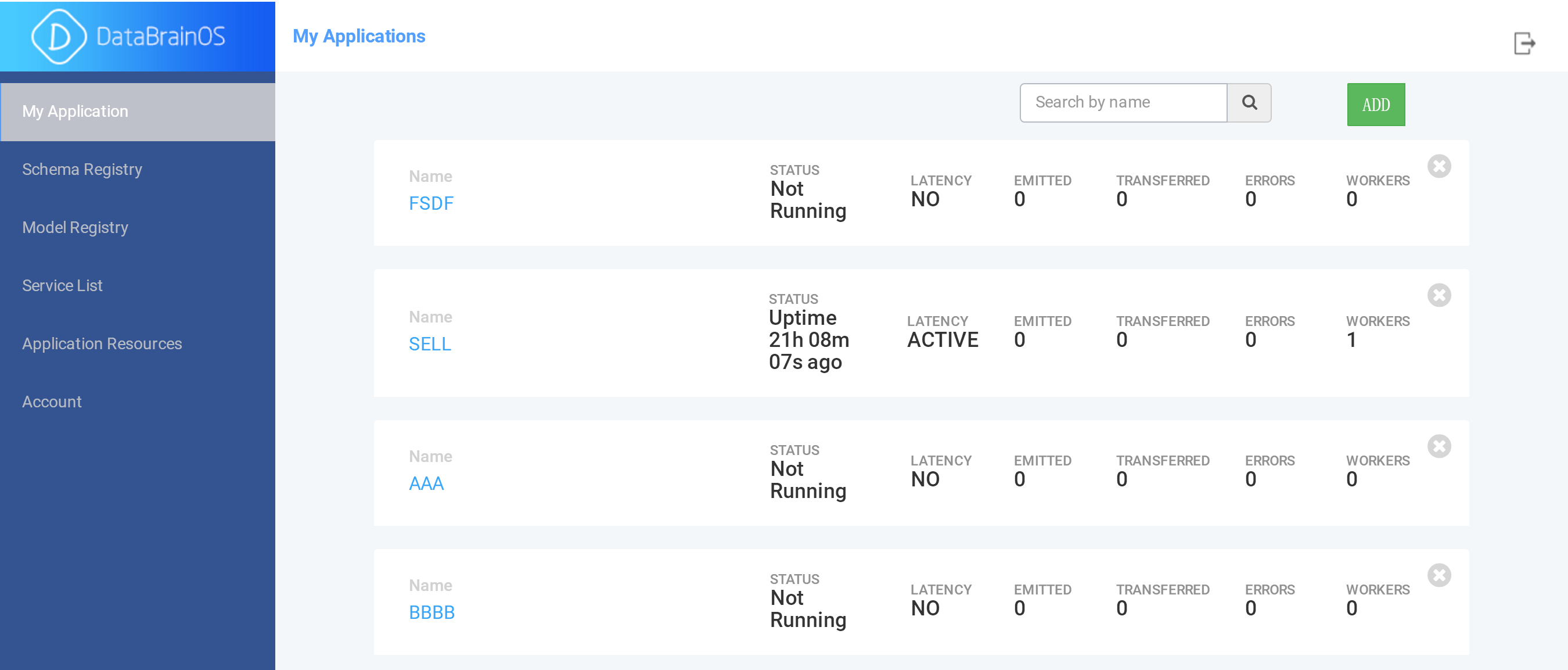Click the magnifier search icon button
The height and width of the screenshot is (670, 1568).
coord(1249,102)
